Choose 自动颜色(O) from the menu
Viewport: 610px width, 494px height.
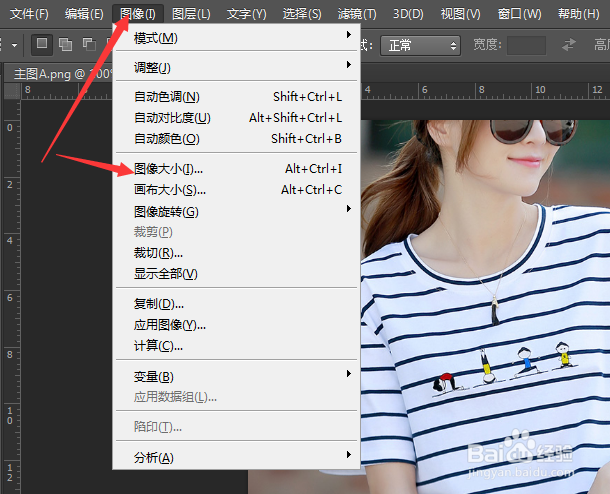coord(237,138)
